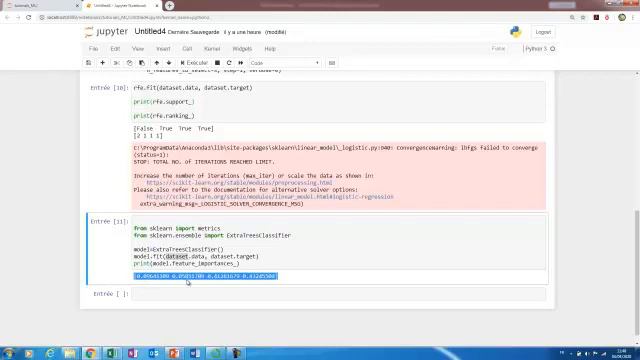This screenshot has width=640, height=360.
Task: Reload the page in the browser
Action: tap(29, 18)
